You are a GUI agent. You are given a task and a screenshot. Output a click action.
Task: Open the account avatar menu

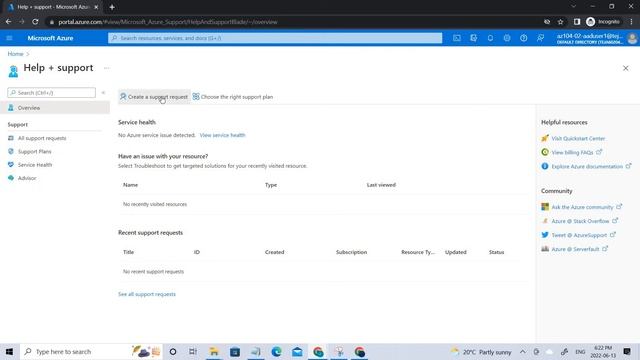[x=632, y=38]
